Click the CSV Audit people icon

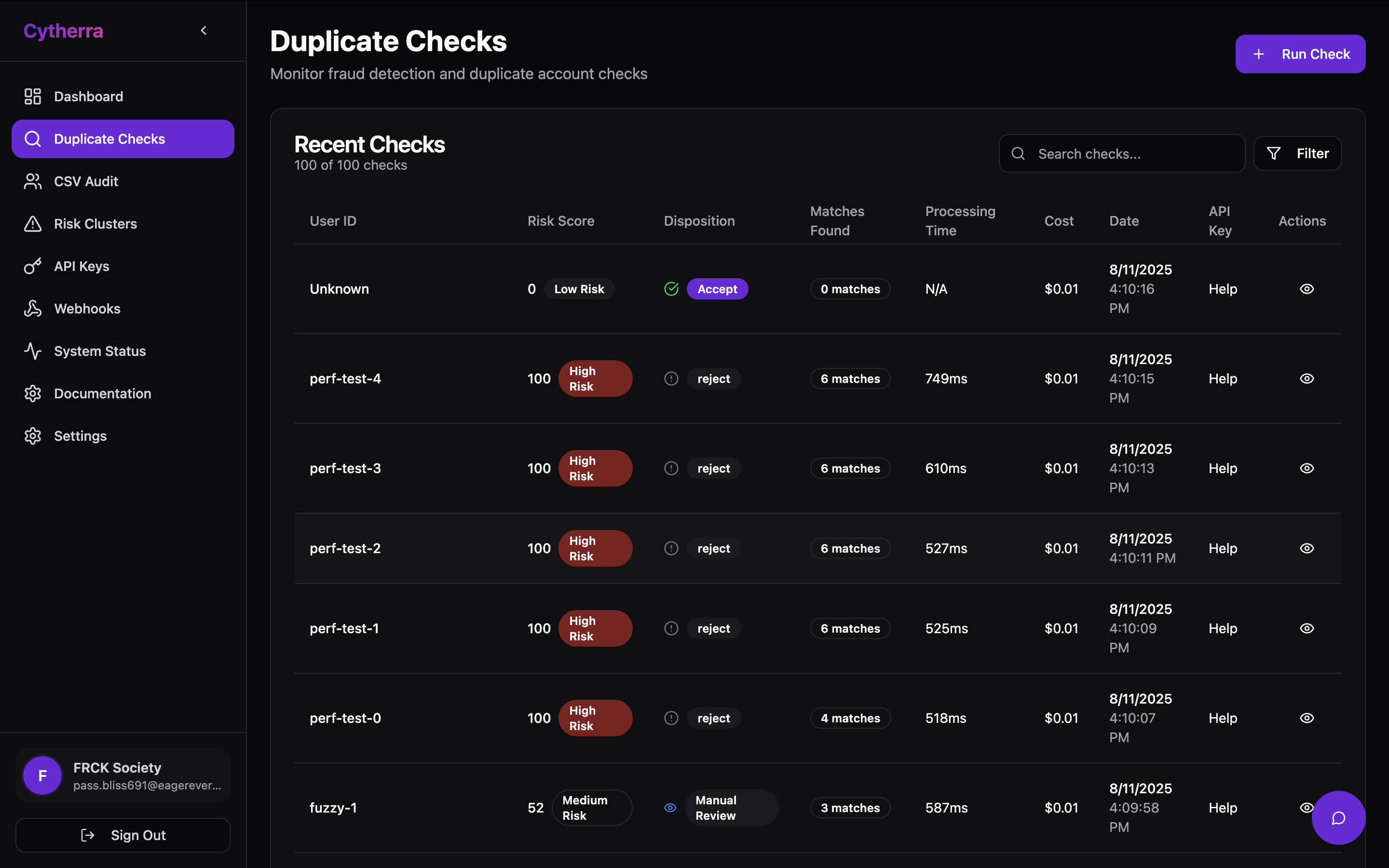click(x=33, y=181)
